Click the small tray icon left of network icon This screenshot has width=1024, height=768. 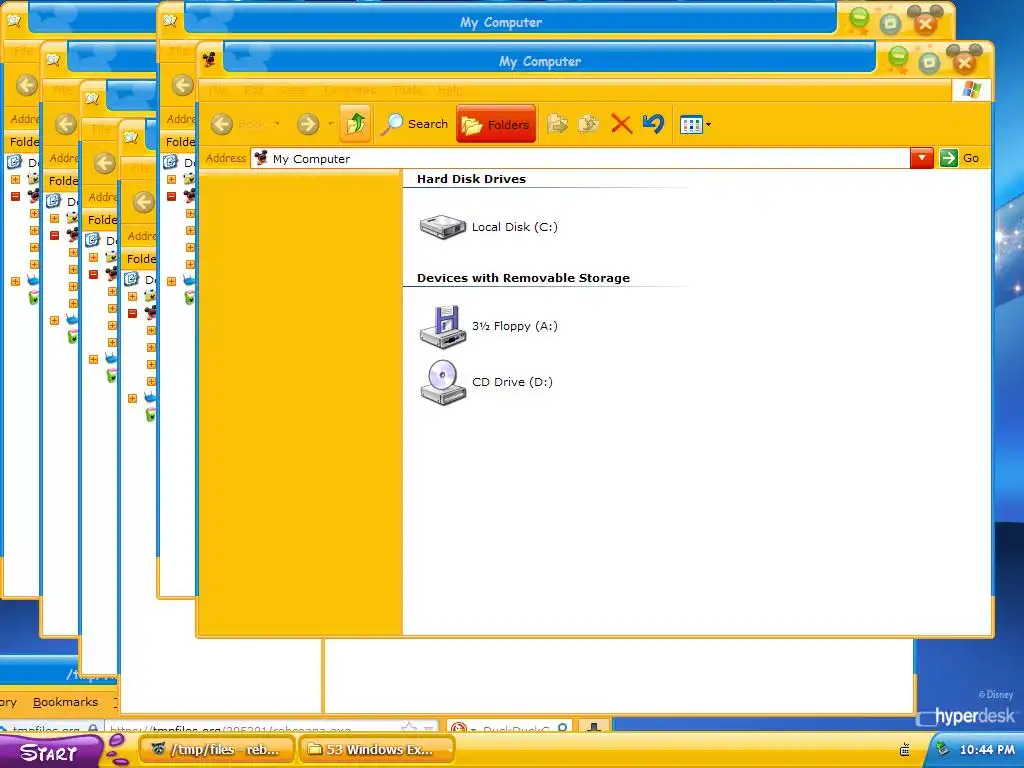pyautogui.click(x=904, y=750)
